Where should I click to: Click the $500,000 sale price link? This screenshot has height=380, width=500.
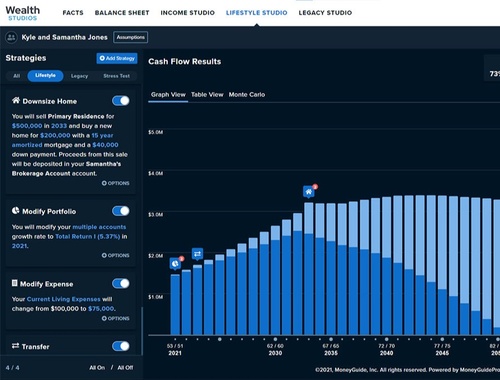(27, 126)
